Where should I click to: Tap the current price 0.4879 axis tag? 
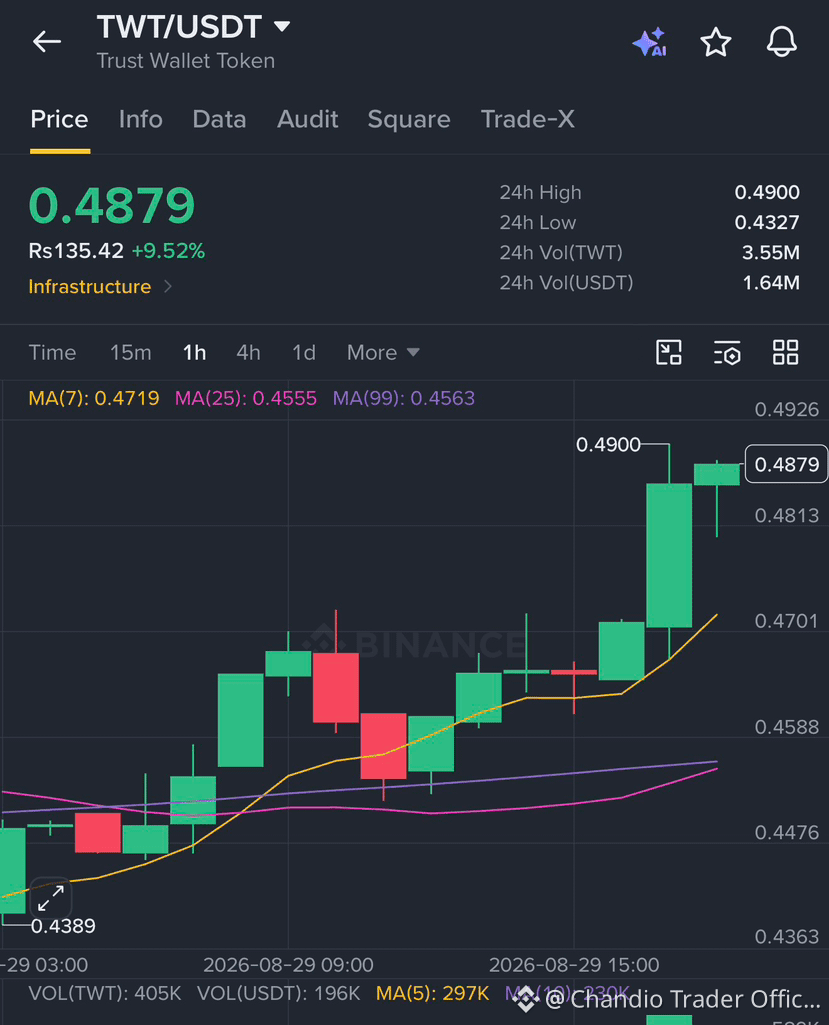point(787,464)
